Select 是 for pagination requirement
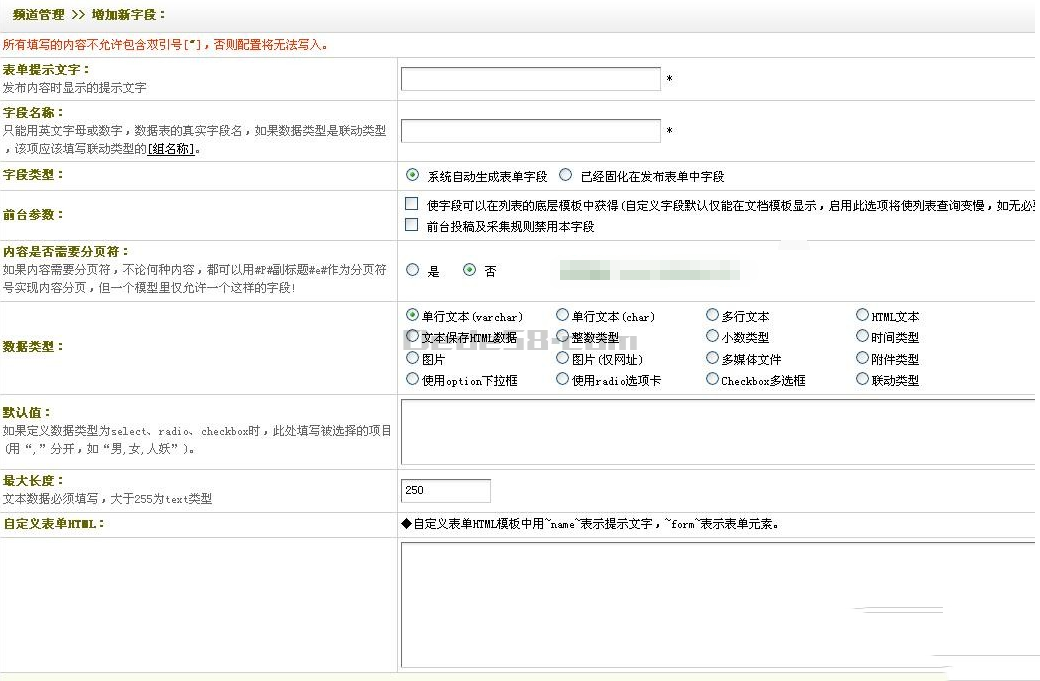1040x681 pixels. coord(412,270)
